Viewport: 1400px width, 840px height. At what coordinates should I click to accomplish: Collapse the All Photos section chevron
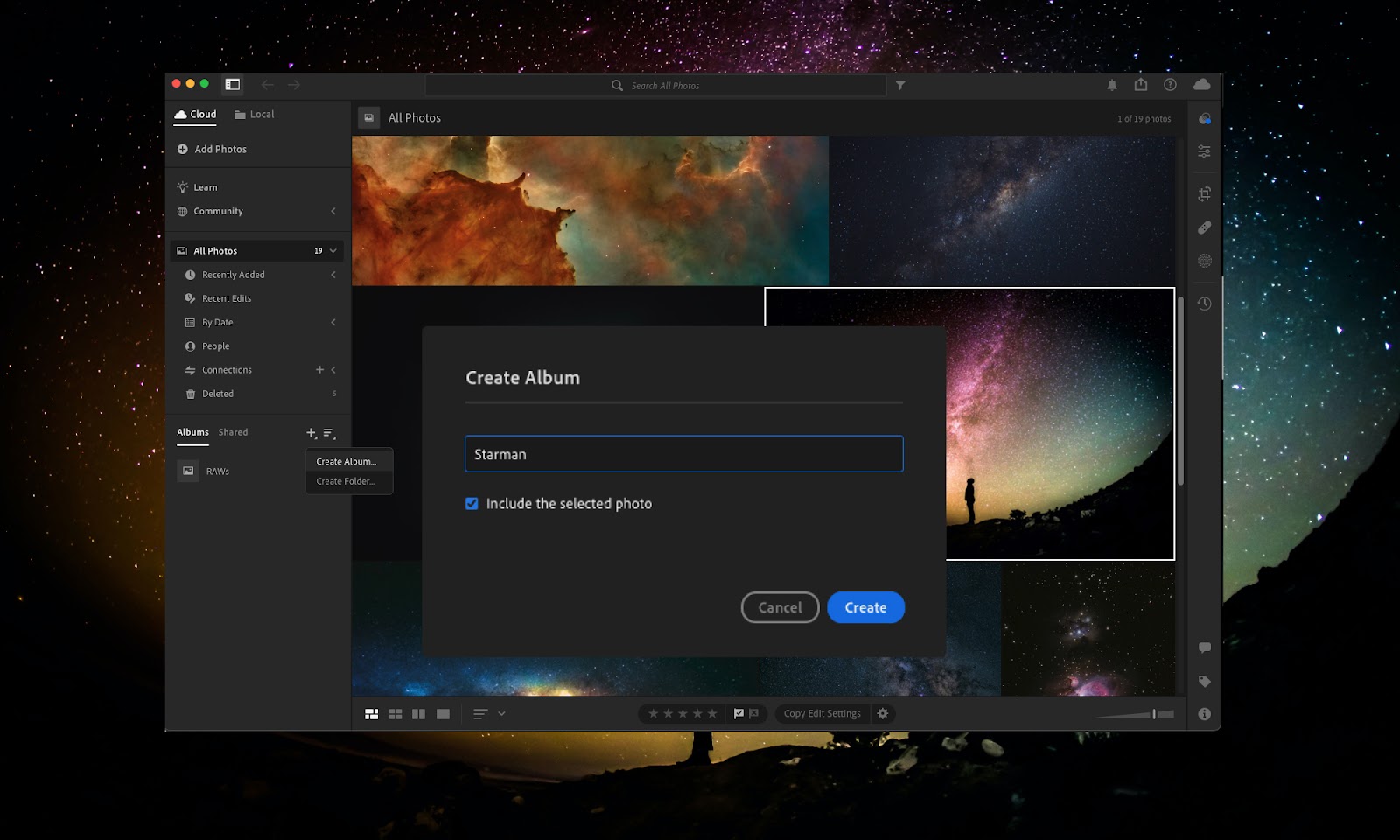(333, 251)
